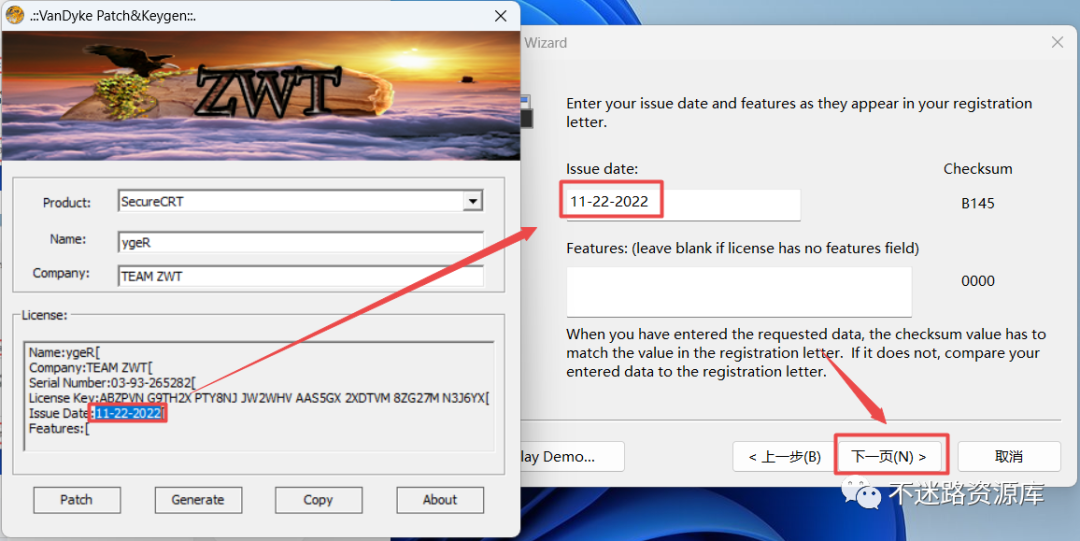This screenshot has height=541, width=1080.
Task: Click highlighted Issue Date 11-22-2022 text
Action: pyautogui.click(x=129, y=414)
